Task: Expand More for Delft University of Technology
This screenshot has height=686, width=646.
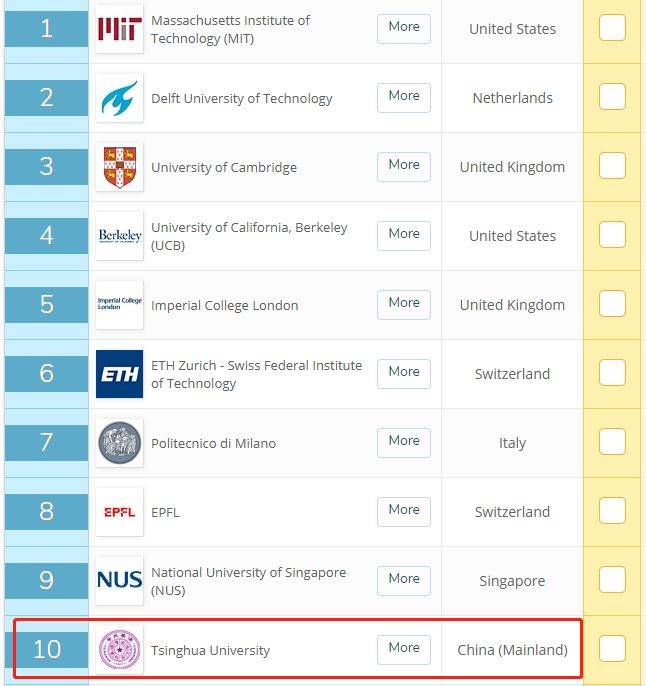Action: [404, 98]
